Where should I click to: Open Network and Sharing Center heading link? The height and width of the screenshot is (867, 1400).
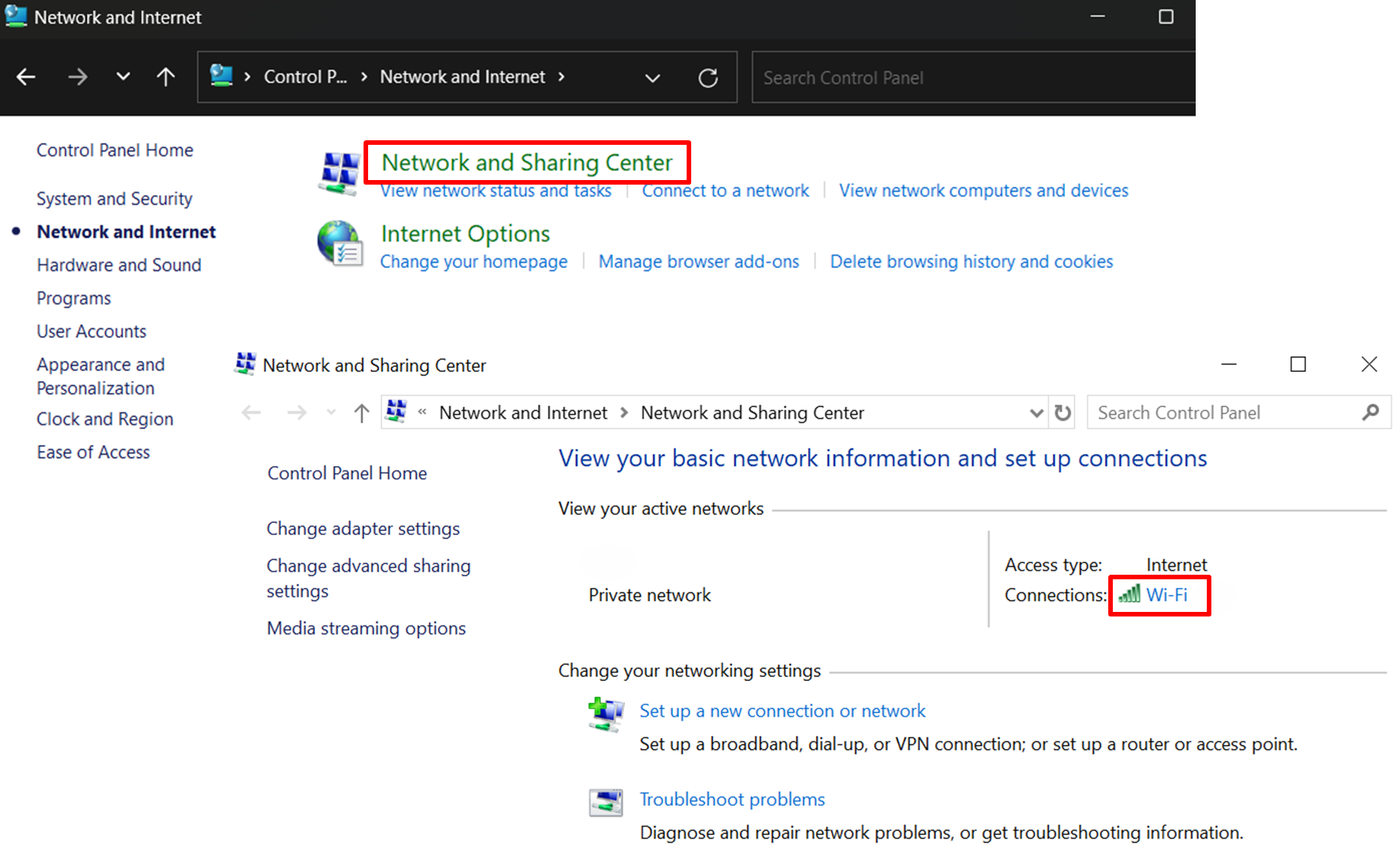point(527,162)
